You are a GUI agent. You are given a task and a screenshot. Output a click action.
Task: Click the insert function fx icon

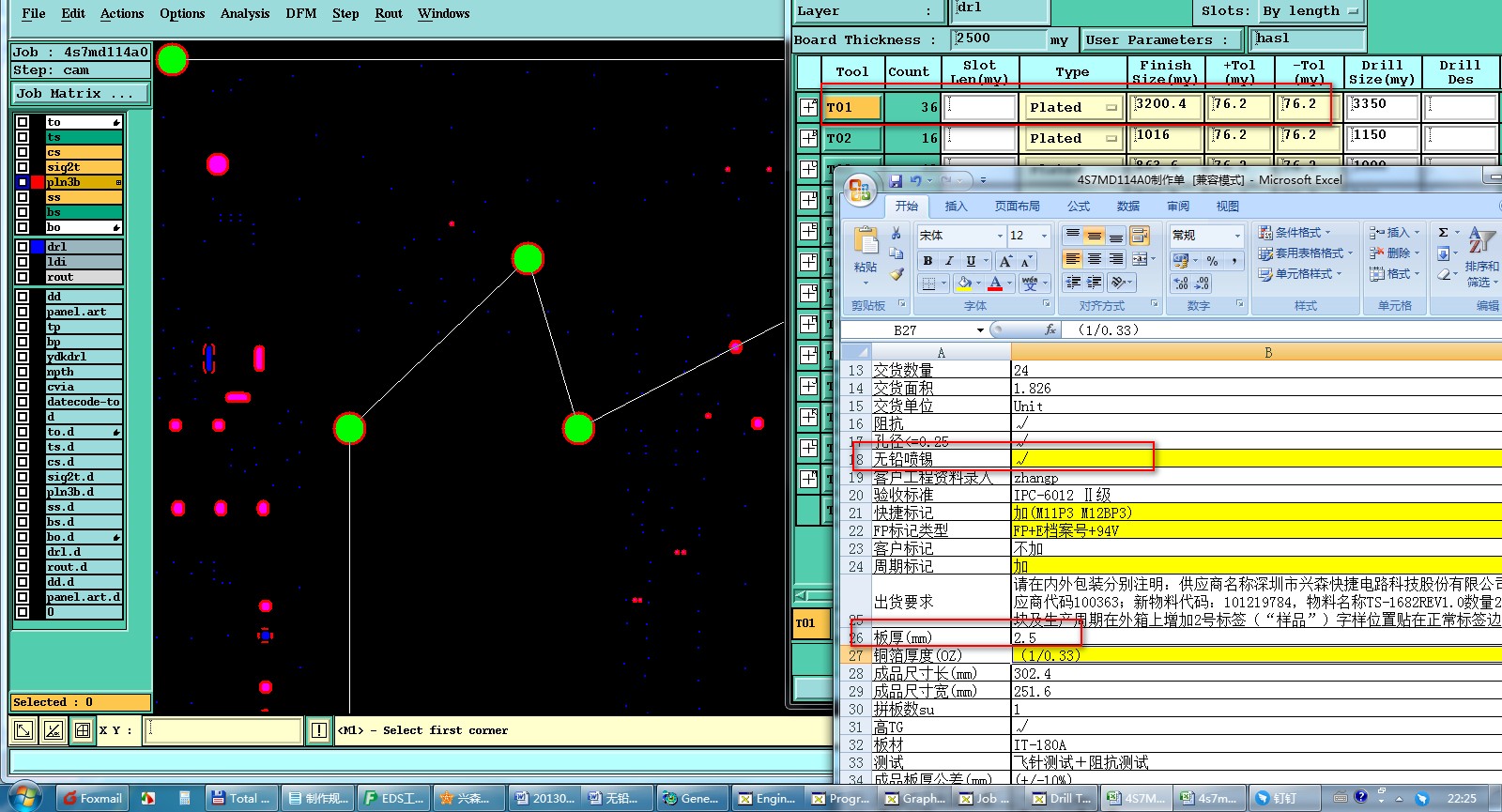point(1050,329)
